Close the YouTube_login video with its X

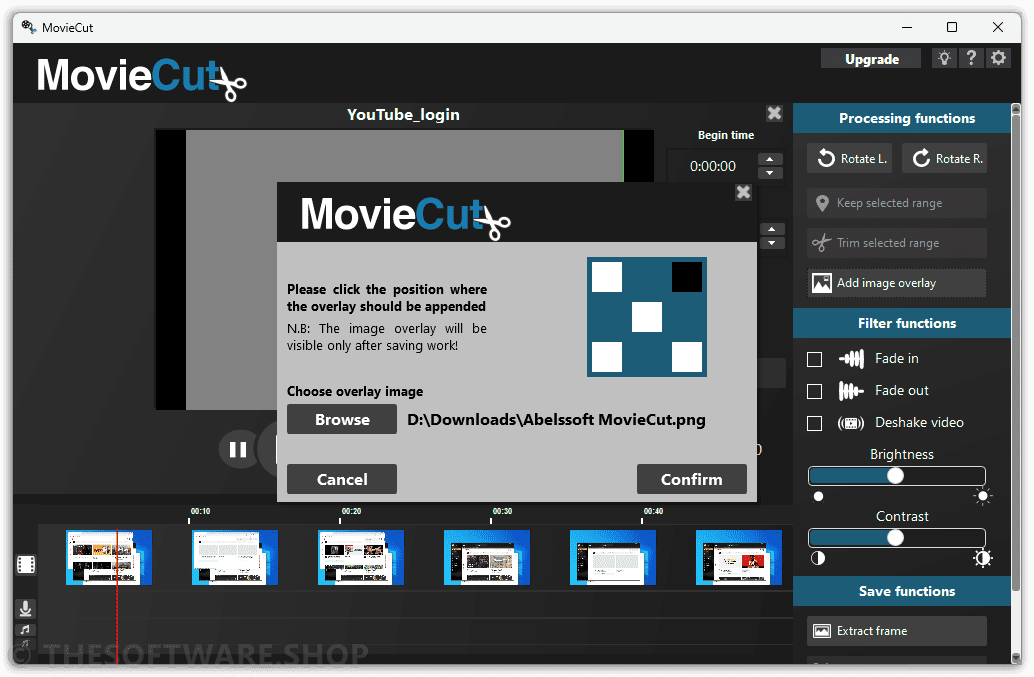pyautogui.click(x=774, y=113)
